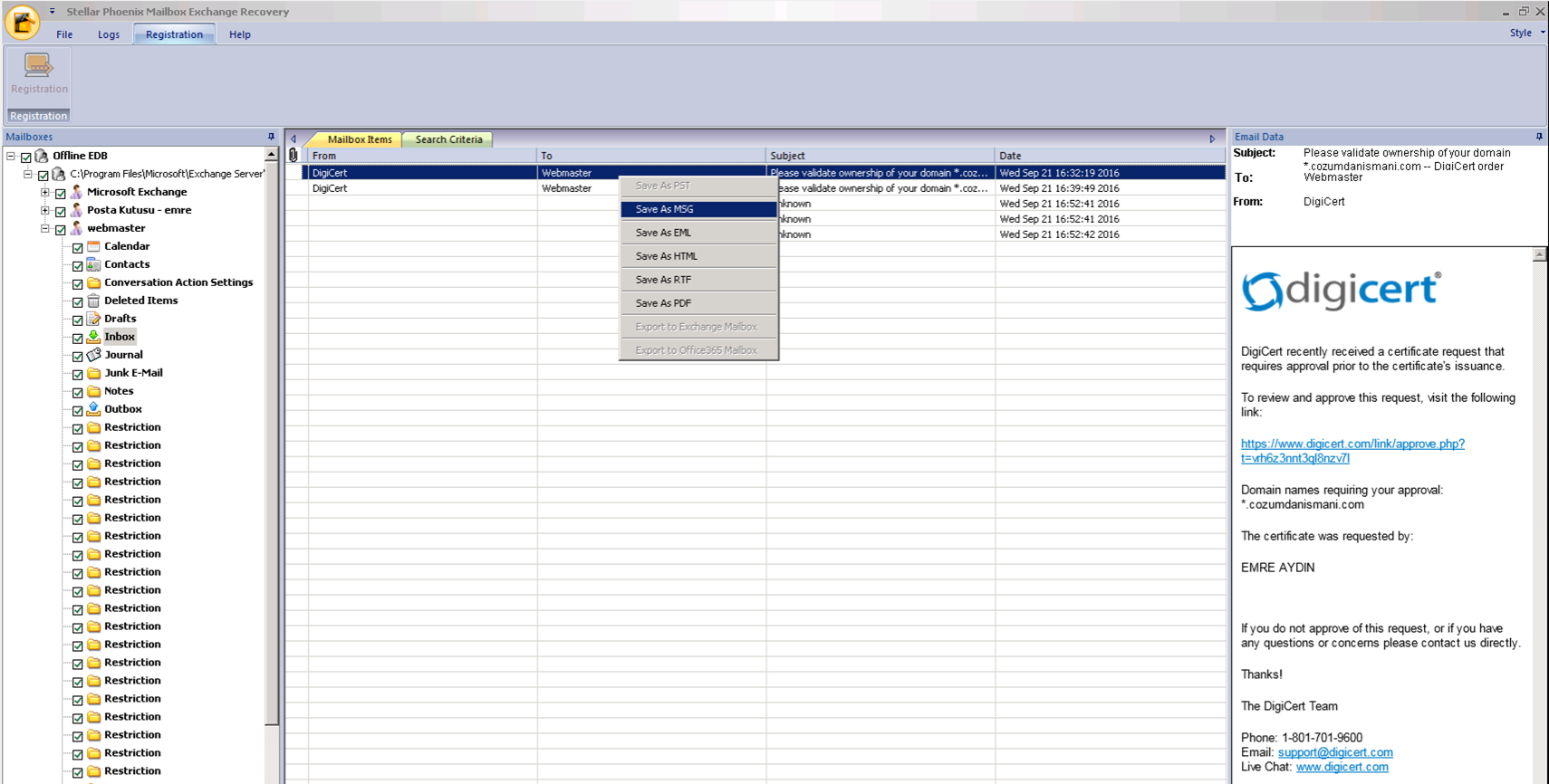Choose Save As HTML from context menu
Screen dimensions: 1549x784
click(x=698, y=256)
